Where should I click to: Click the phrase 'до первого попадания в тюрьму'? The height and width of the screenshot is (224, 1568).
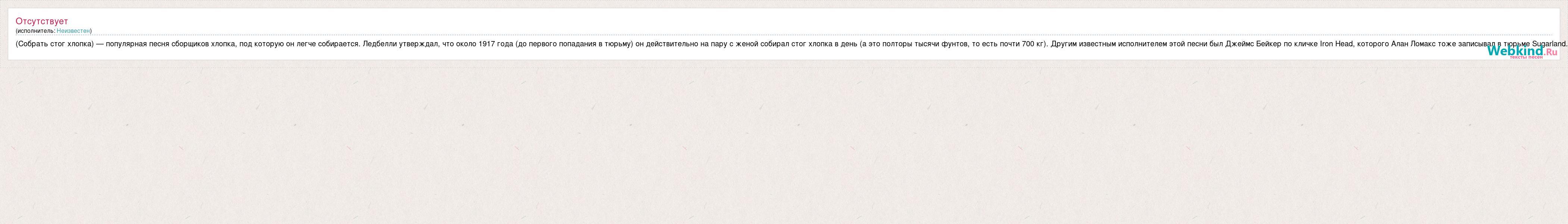coord(574,44)
